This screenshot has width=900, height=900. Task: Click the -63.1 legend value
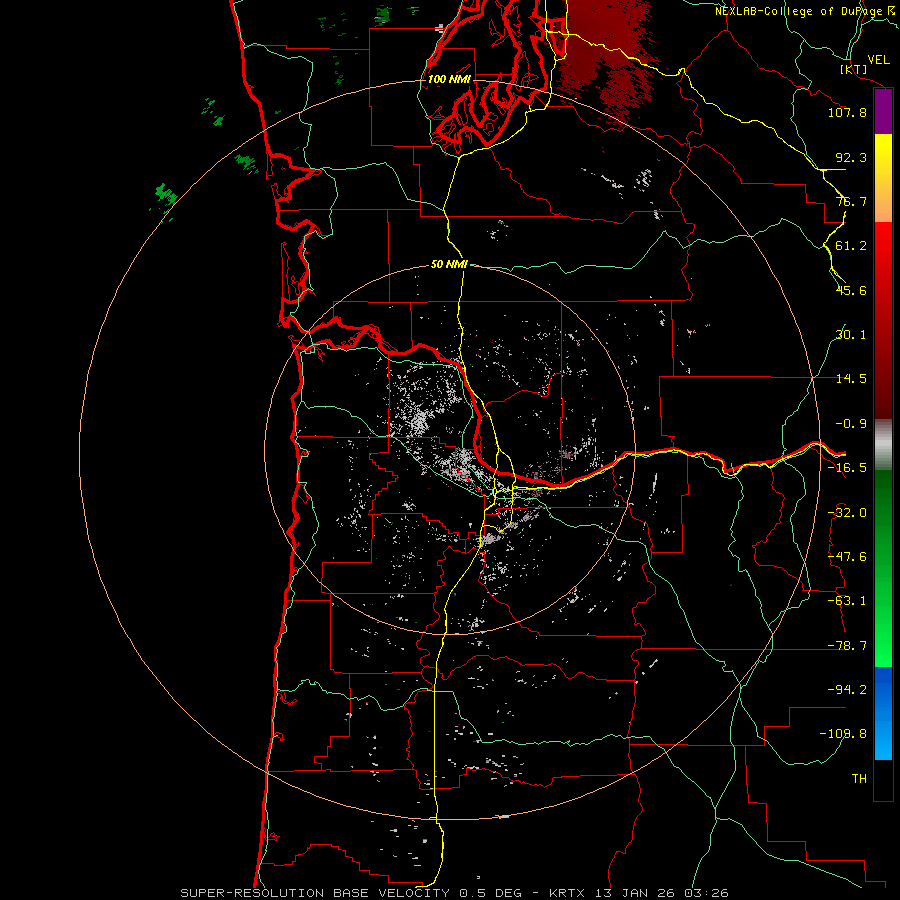point(847,601)
